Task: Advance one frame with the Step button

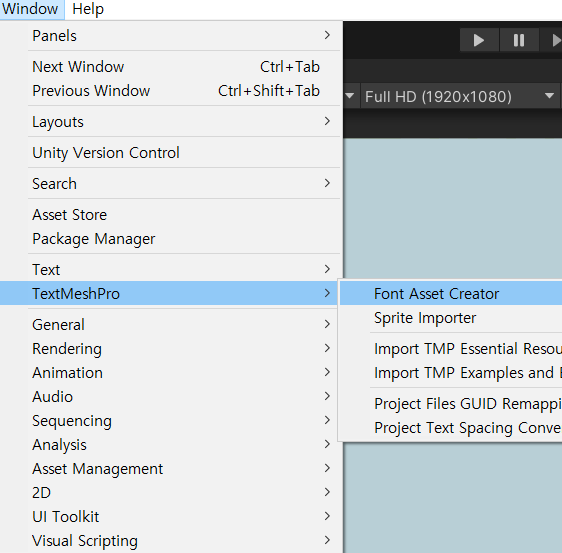Action: [x=552, y=40]
